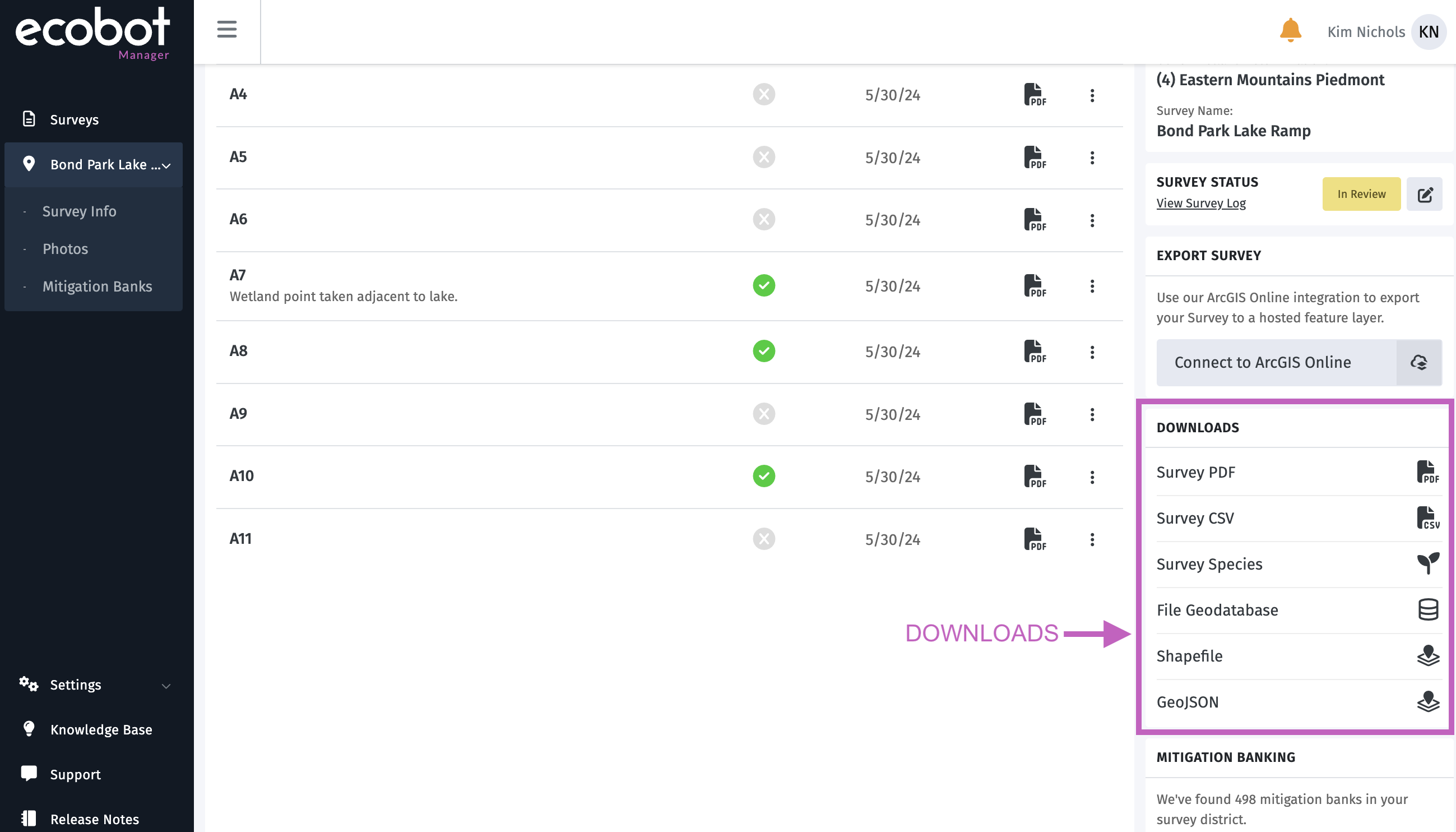
Task: Toggle completion status on sample point A8
Action: [x=763, y=352]
